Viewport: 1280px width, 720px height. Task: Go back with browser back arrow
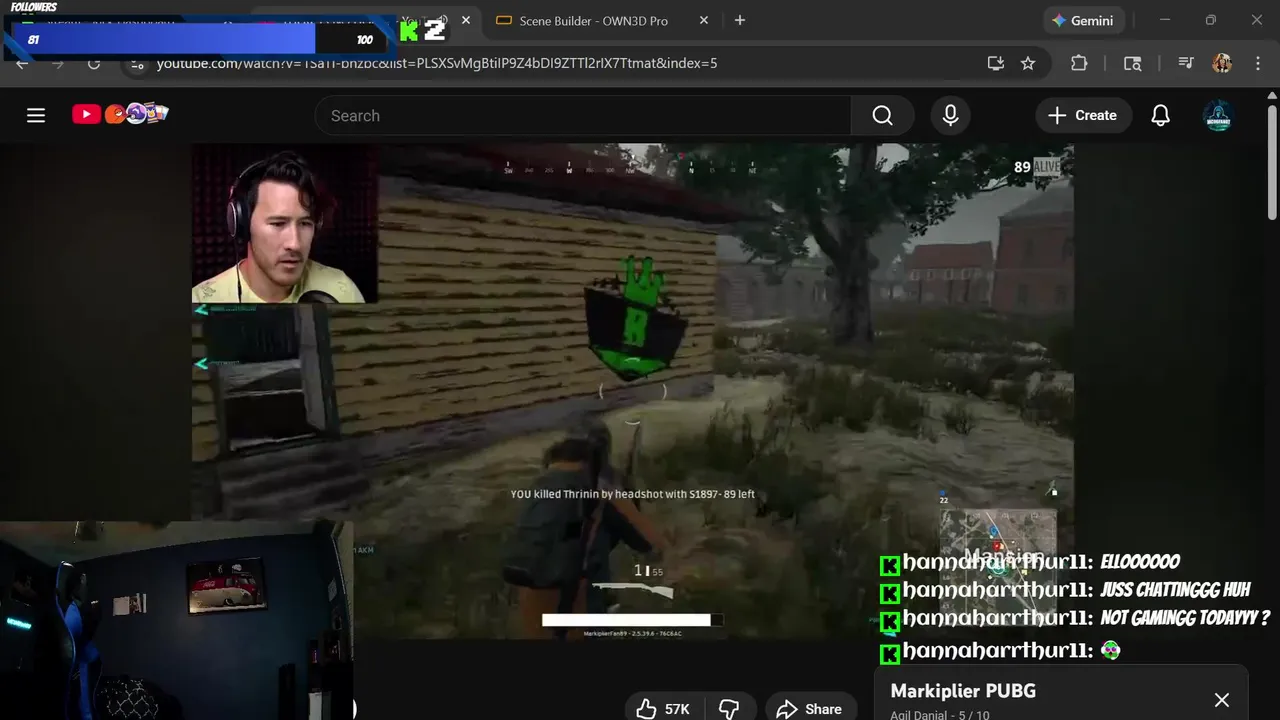pos(22,63)
